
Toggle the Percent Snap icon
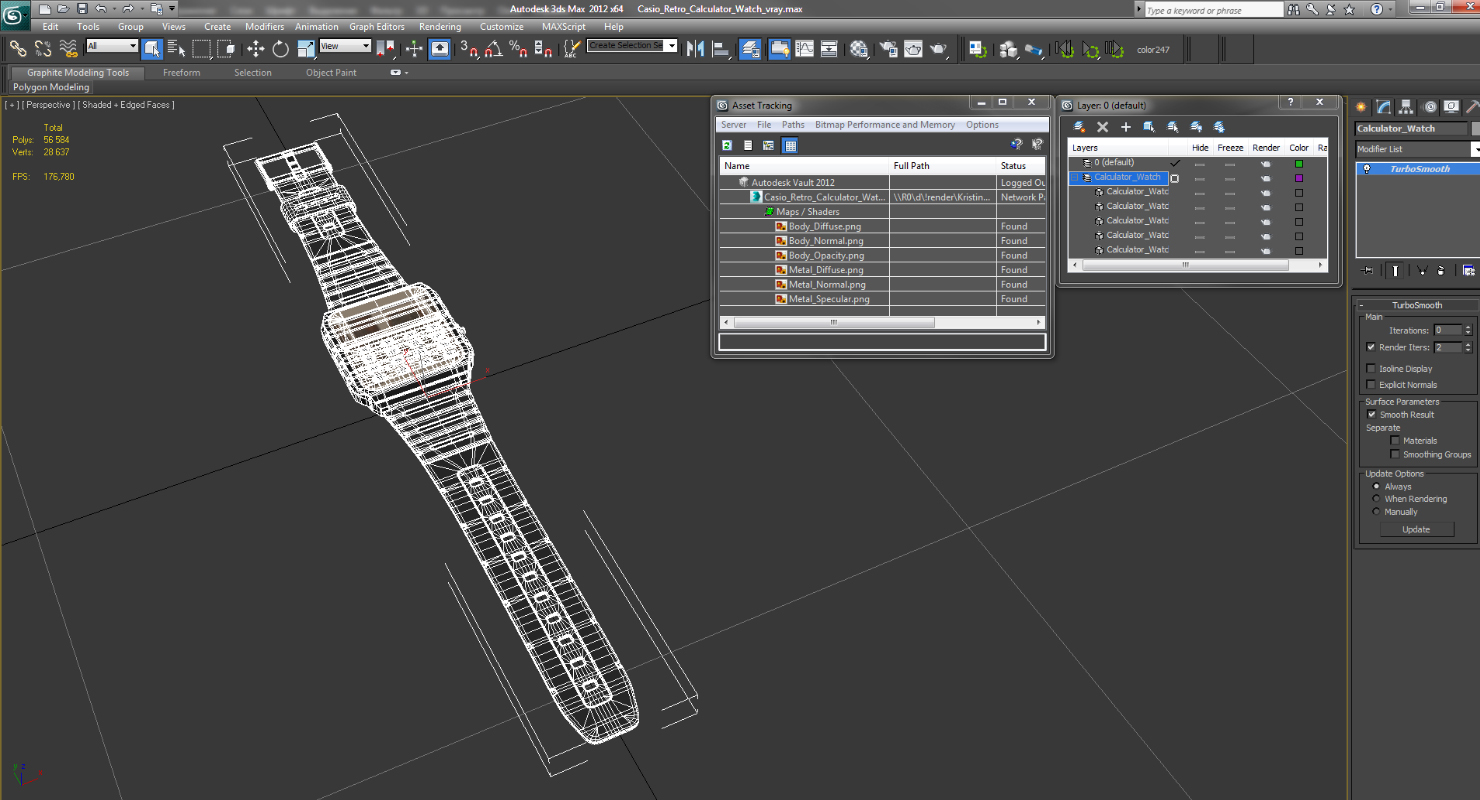tap(518, 48)
